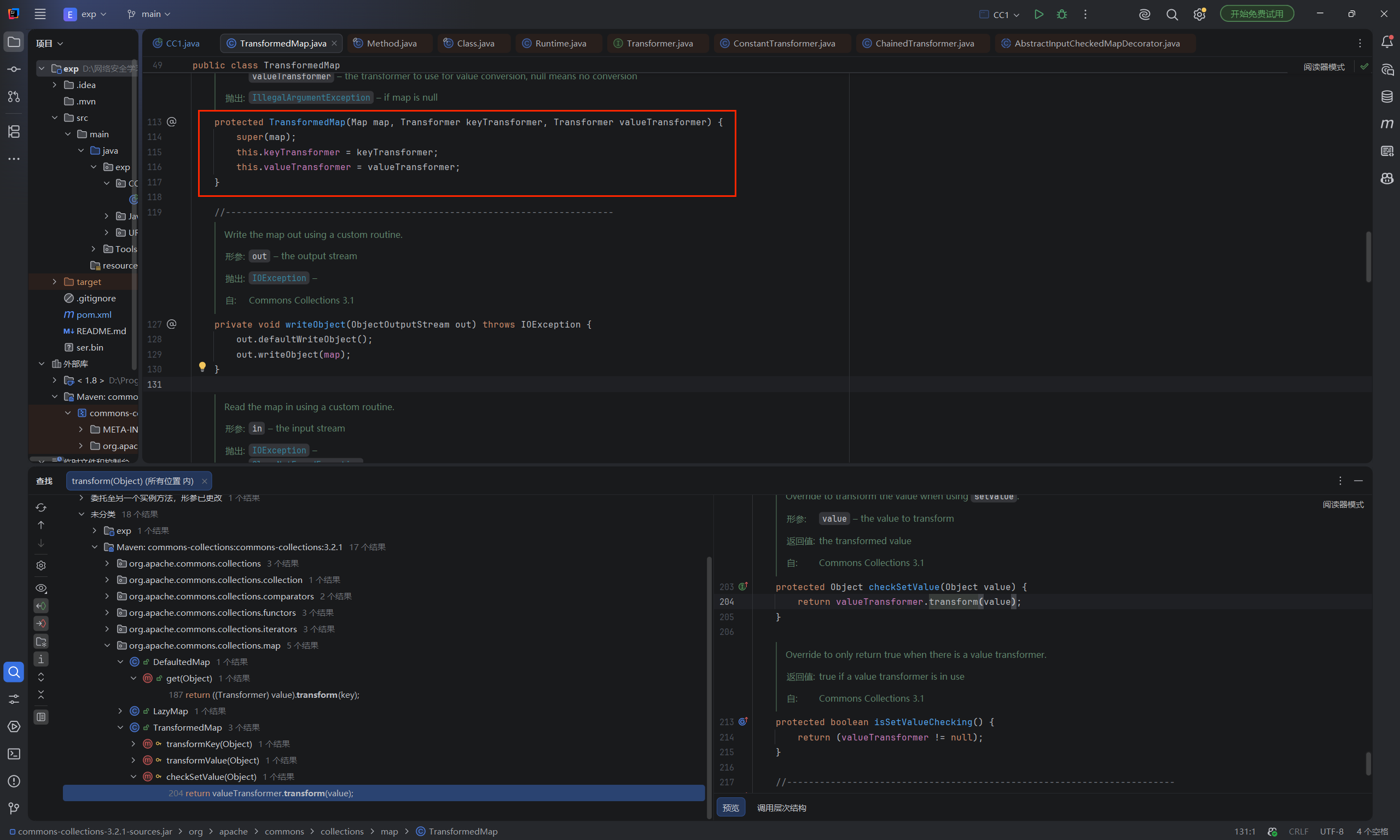The height and width of the screenshot is (840, 1400).
Task: Close the transform(Object) find tab
Action: point(205,481)
